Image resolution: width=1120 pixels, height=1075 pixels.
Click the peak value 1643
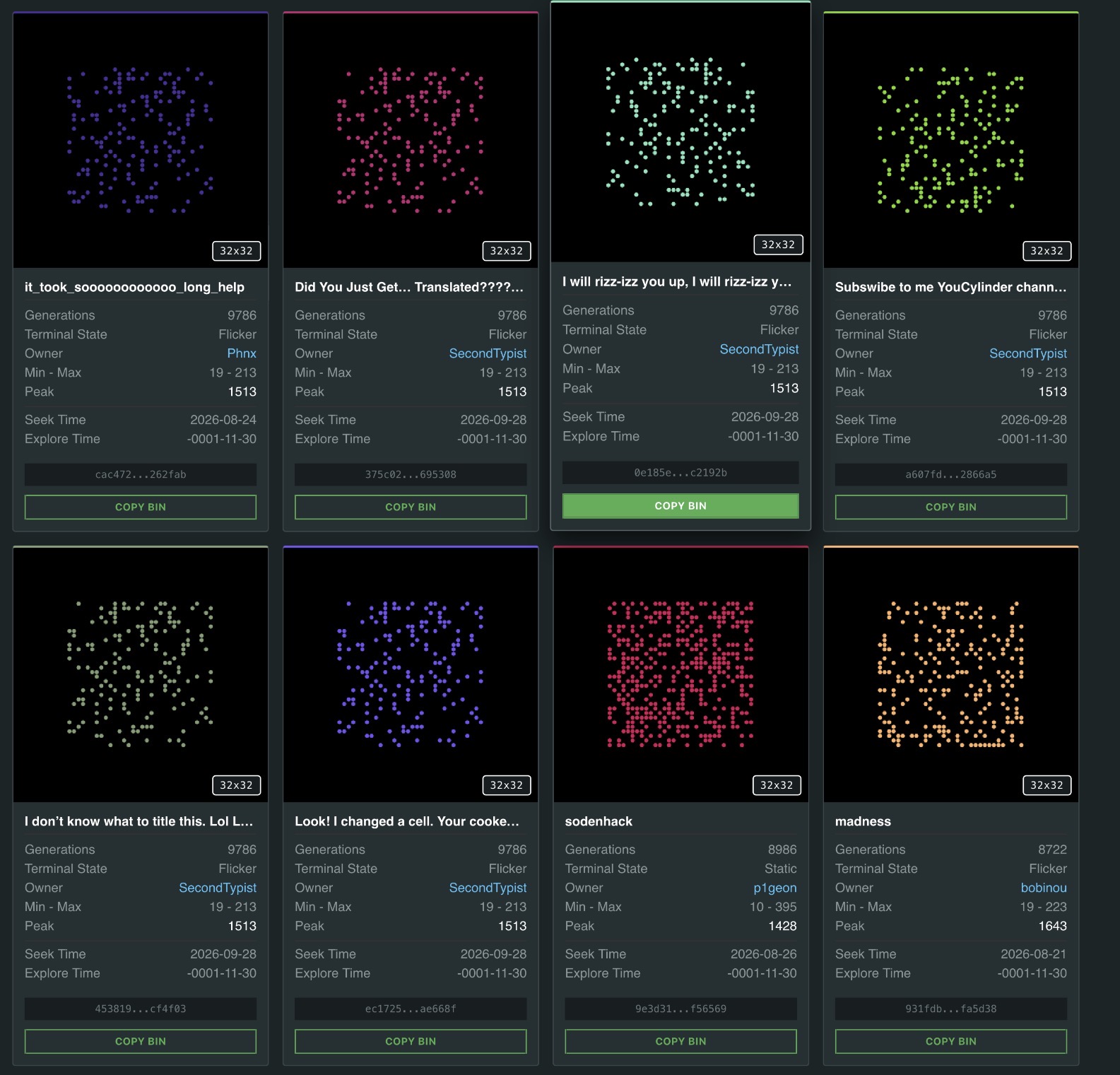pos(1052,926)
